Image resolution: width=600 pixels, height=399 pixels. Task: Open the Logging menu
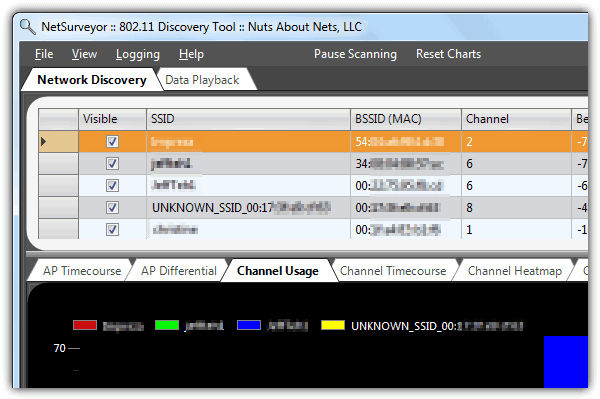coord(138,54)
